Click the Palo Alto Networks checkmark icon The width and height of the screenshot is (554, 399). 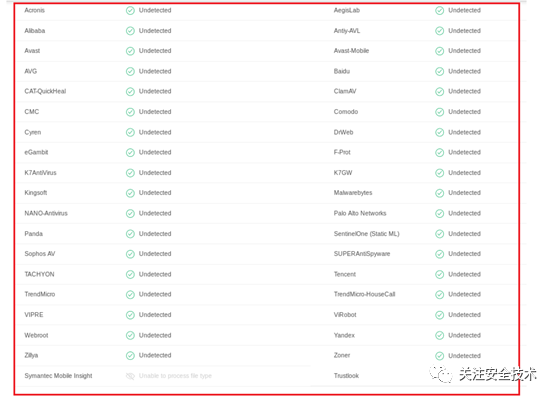coord(440,213)
